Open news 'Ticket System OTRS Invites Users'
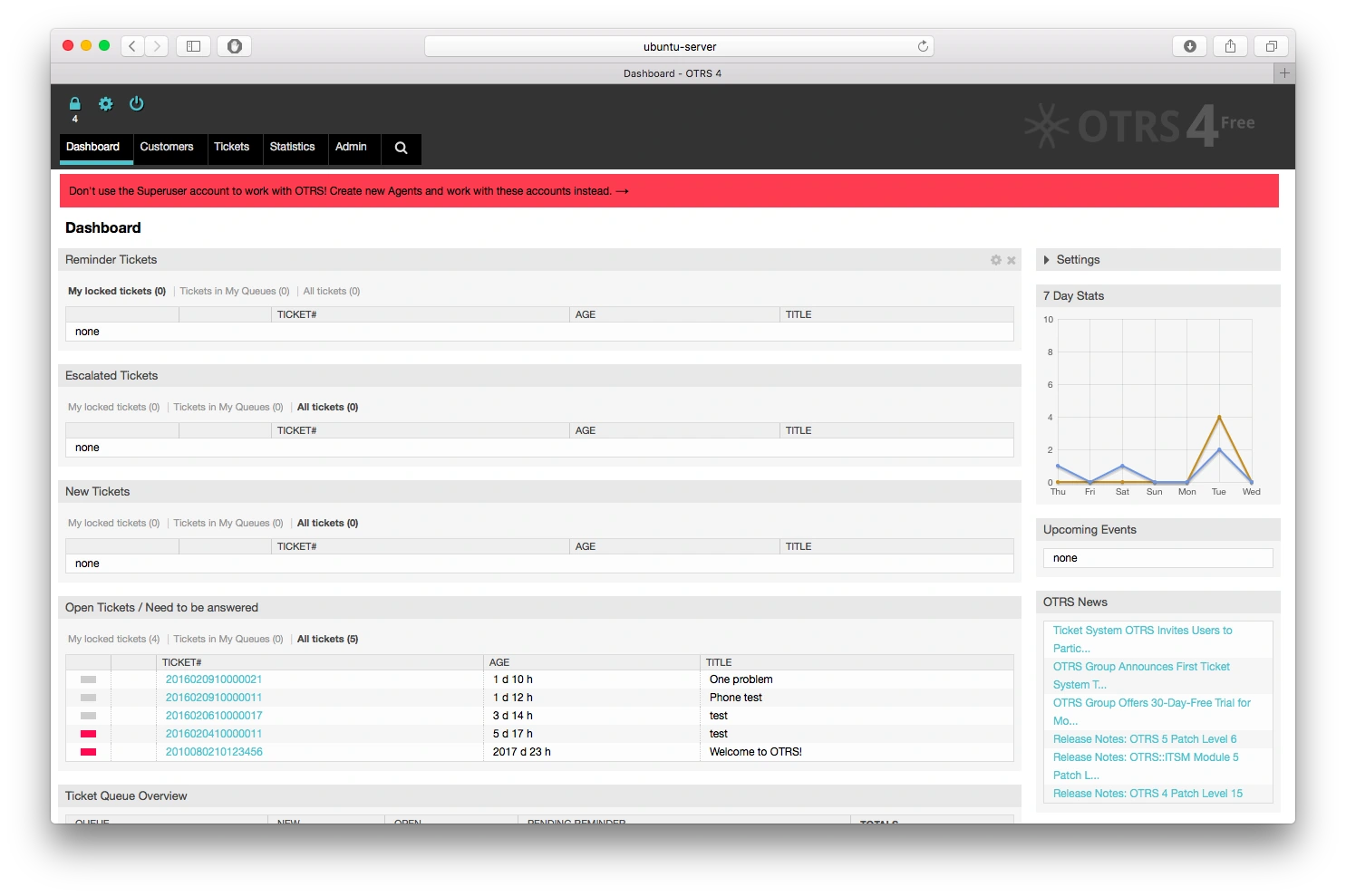The width and height of the screenshot is (1346, 896). (x=1142, y=640)
